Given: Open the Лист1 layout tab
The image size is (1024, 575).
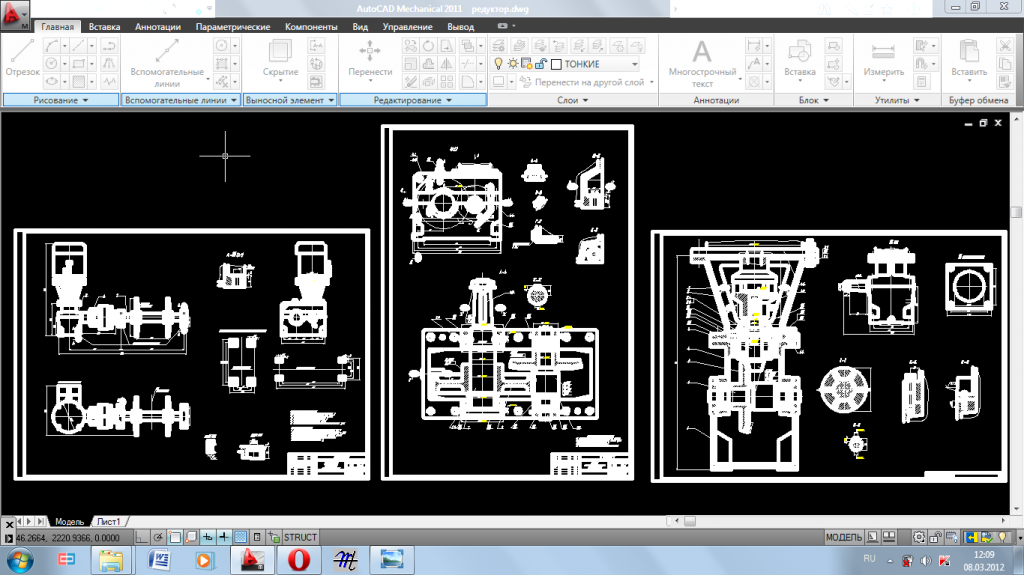Looking at the screenshot, I should point(108,522).
